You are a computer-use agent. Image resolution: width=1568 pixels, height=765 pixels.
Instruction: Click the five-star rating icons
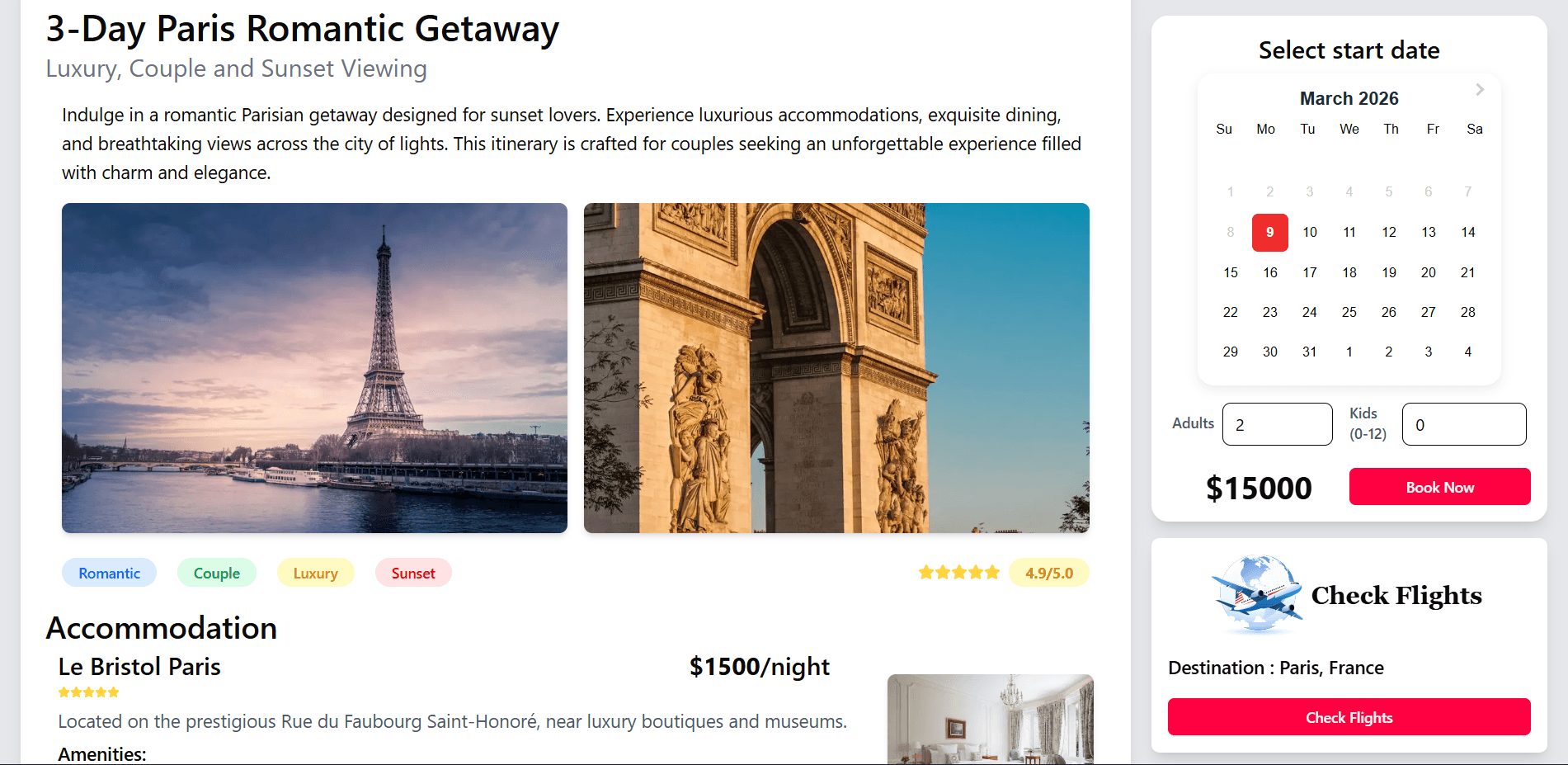958,573
